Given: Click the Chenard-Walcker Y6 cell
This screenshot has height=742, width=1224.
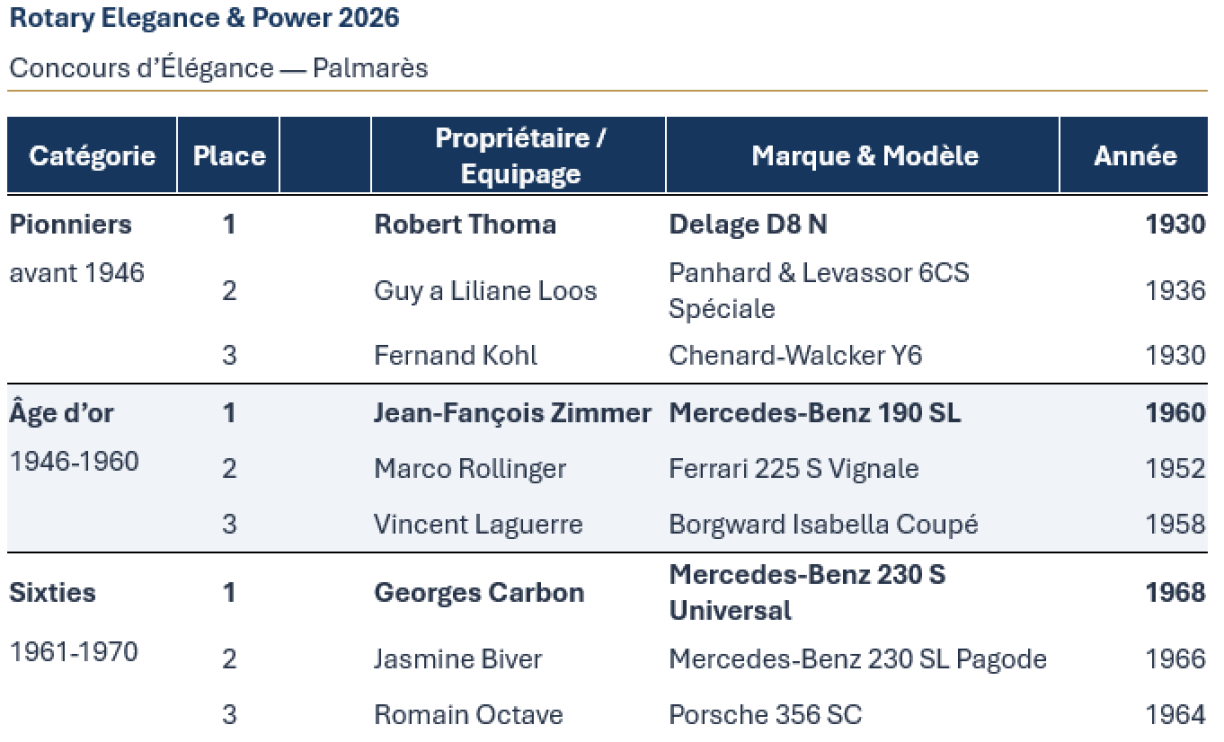Looking at the screenshot, I should [796, 355].
